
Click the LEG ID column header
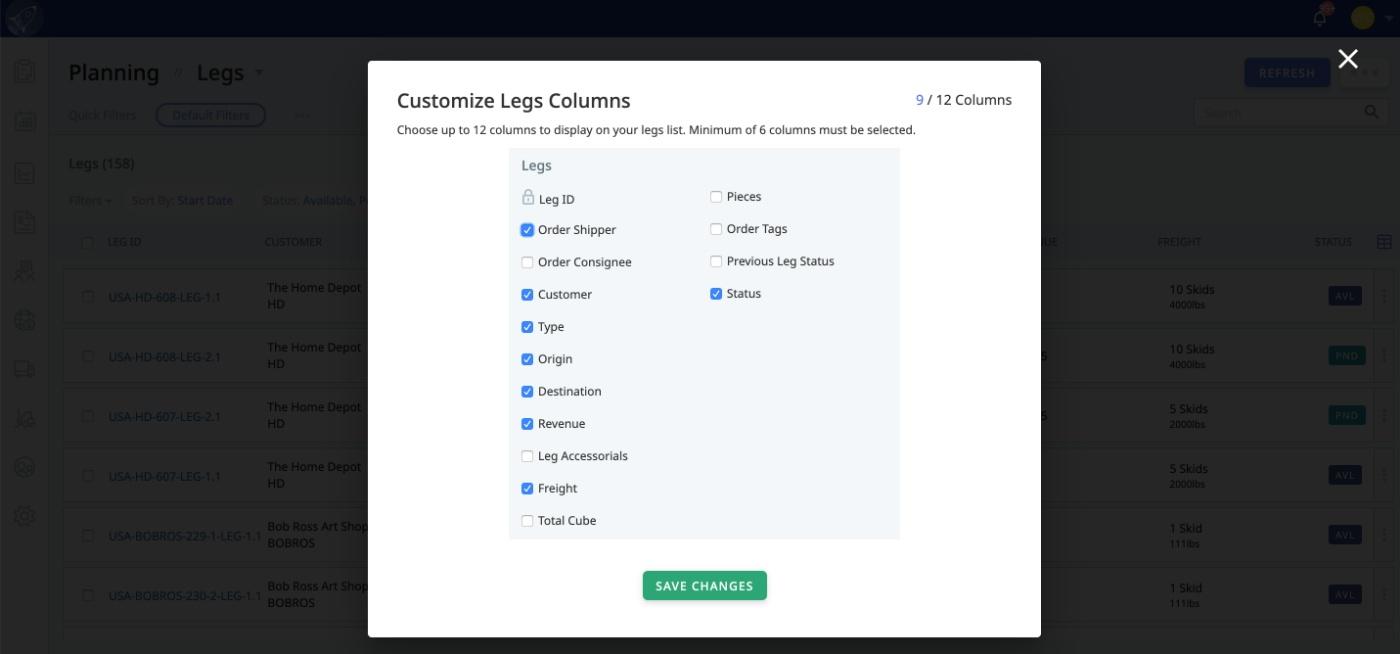click(124, 242)
